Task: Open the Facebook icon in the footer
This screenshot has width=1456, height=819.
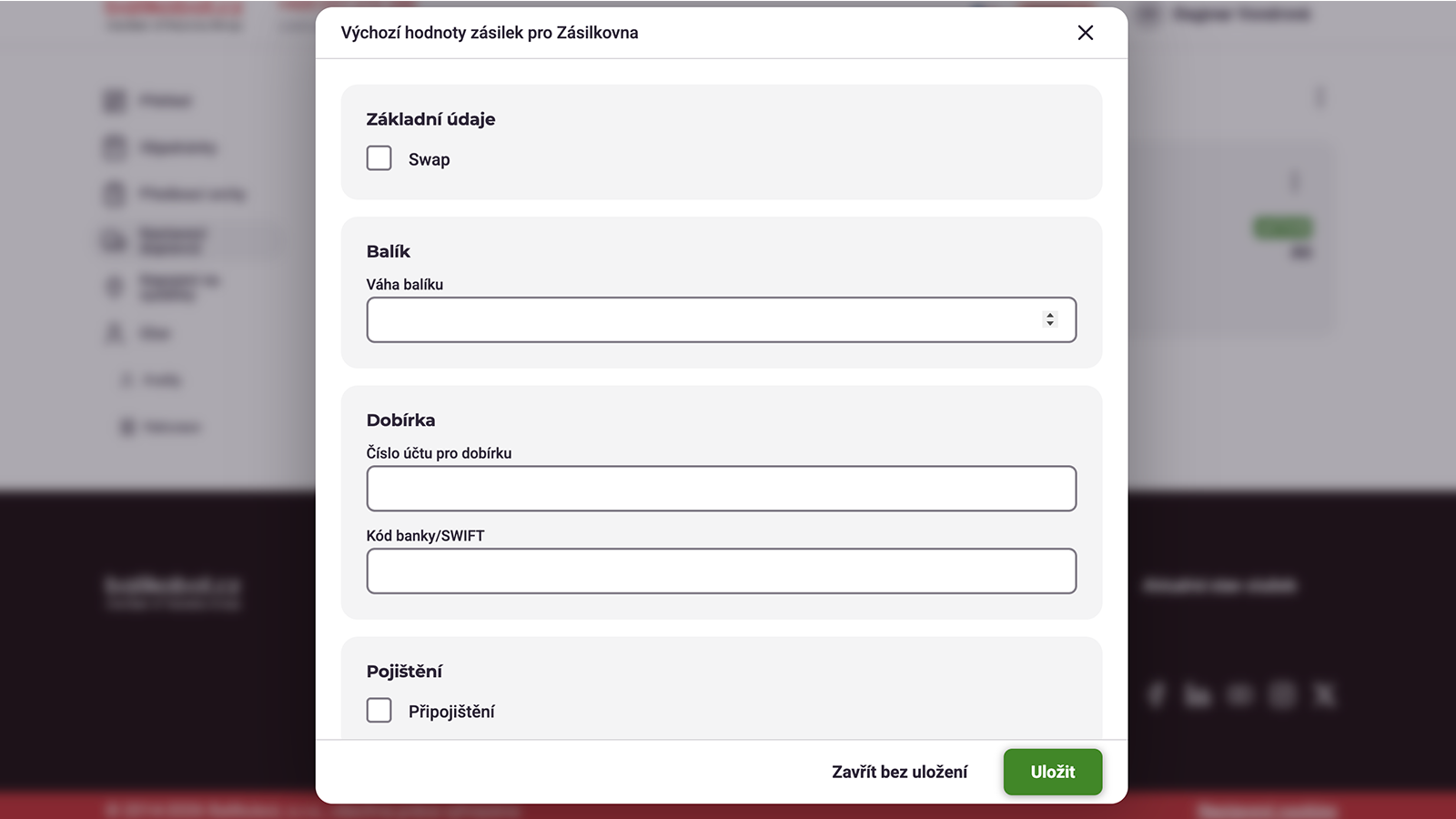Action: pos(1157,695)
